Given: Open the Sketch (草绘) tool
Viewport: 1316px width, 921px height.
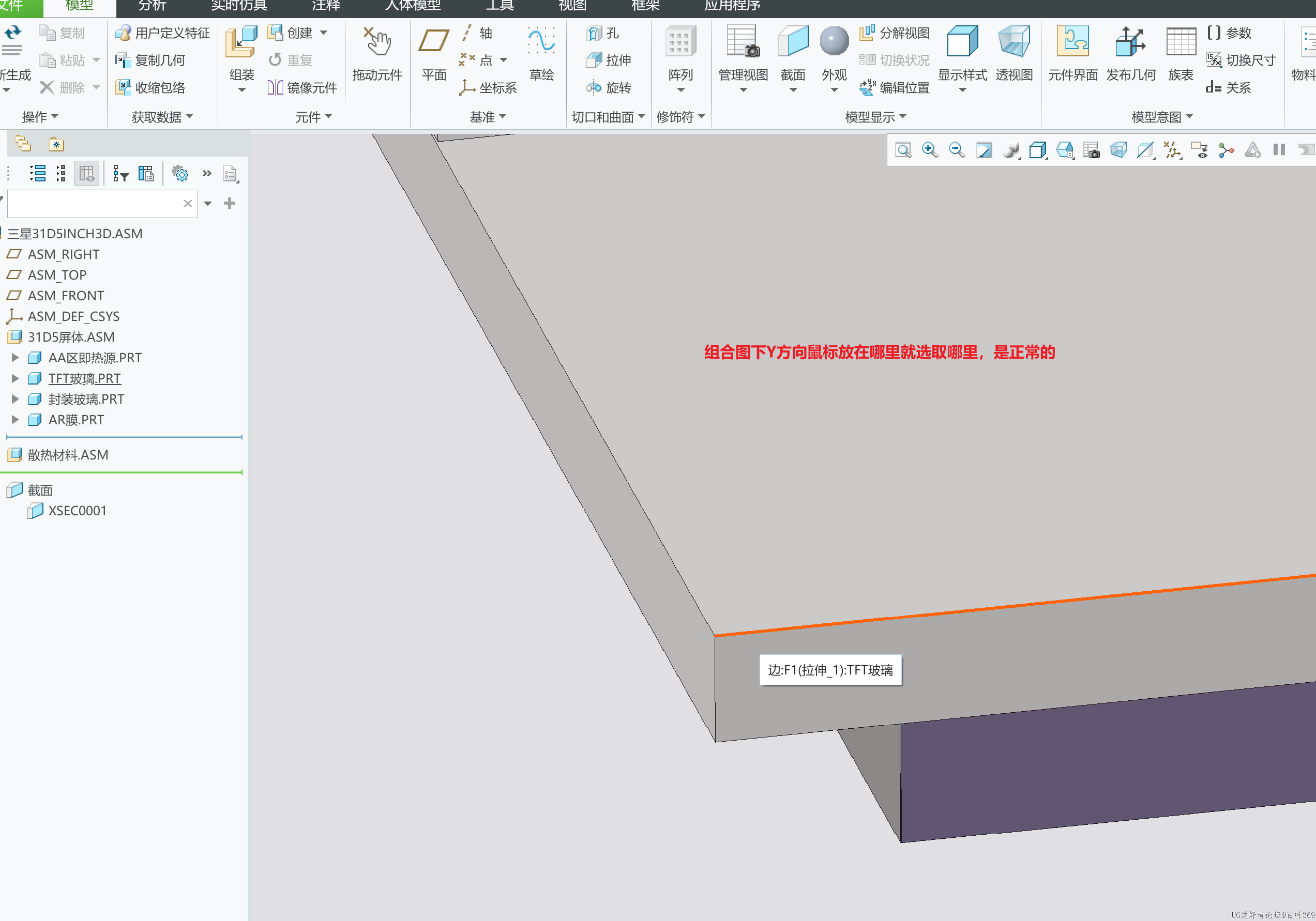Looking at the screenshot, I should point(541,54).
